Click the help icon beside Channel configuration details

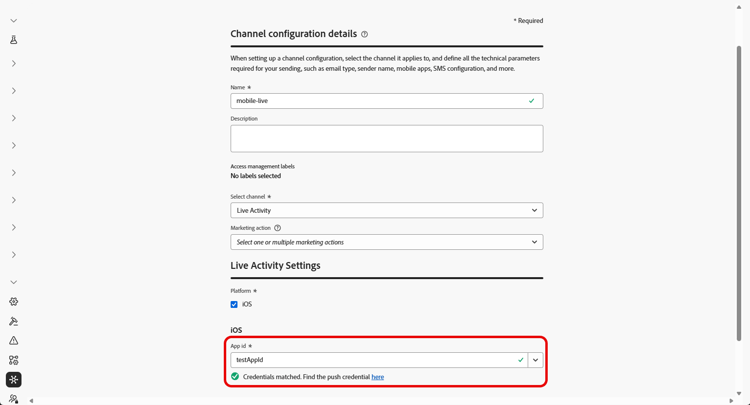pyautogui.click(x=365, y=34)
